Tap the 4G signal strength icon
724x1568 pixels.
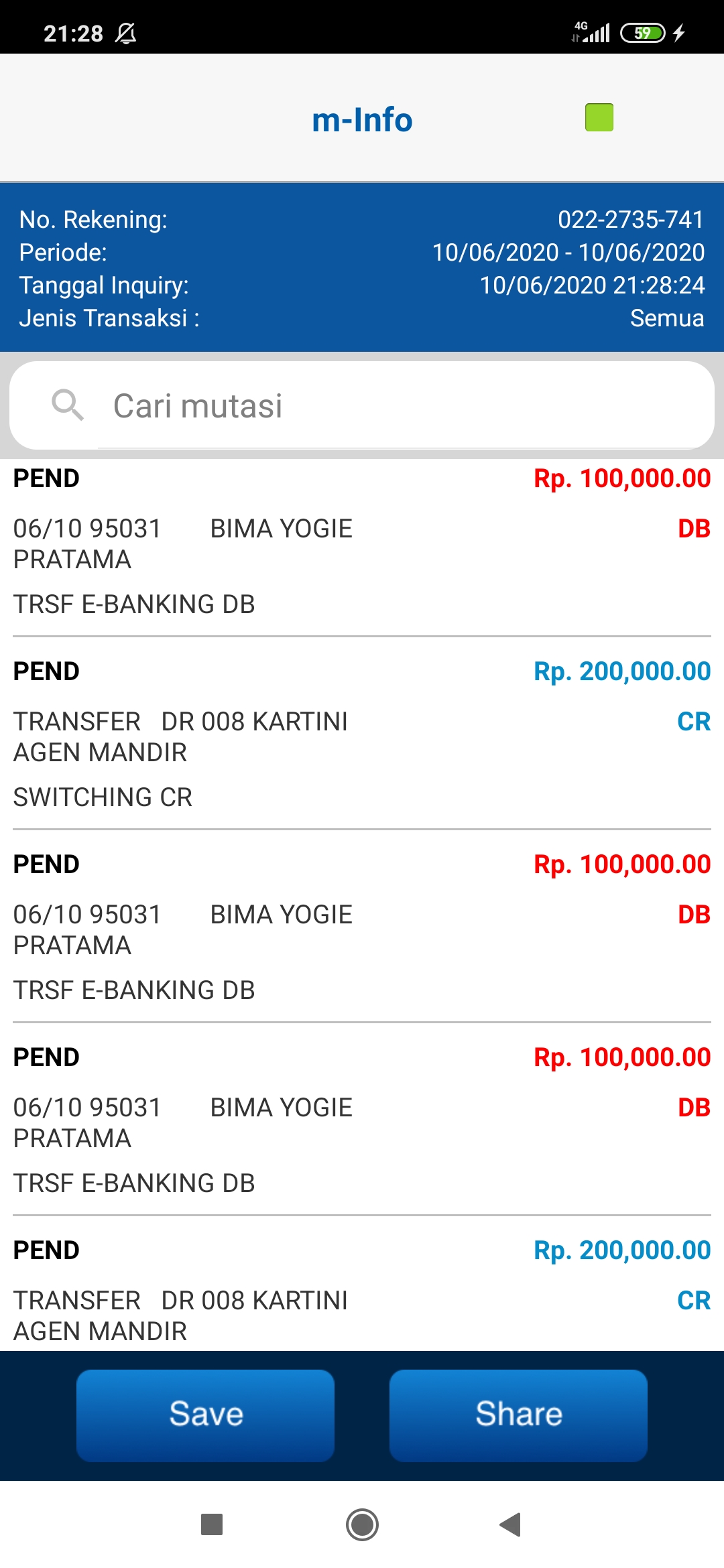591,31
